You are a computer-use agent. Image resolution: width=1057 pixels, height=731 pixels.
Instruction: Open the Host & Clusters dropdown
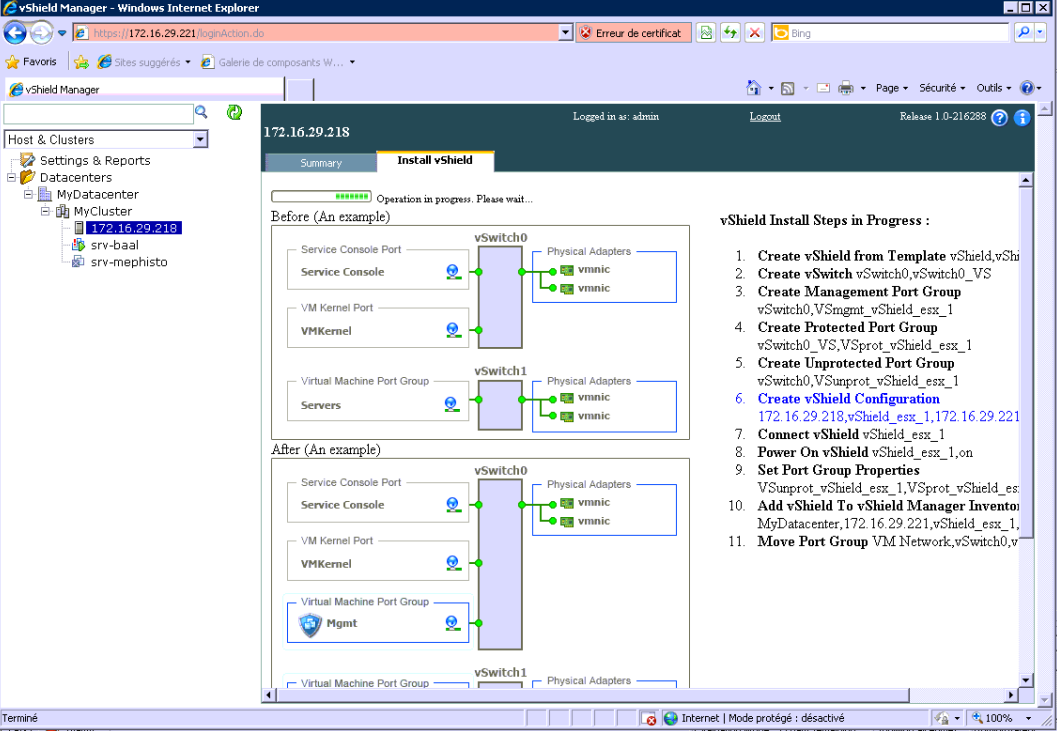pyautogui.click(x=201, y=140)
